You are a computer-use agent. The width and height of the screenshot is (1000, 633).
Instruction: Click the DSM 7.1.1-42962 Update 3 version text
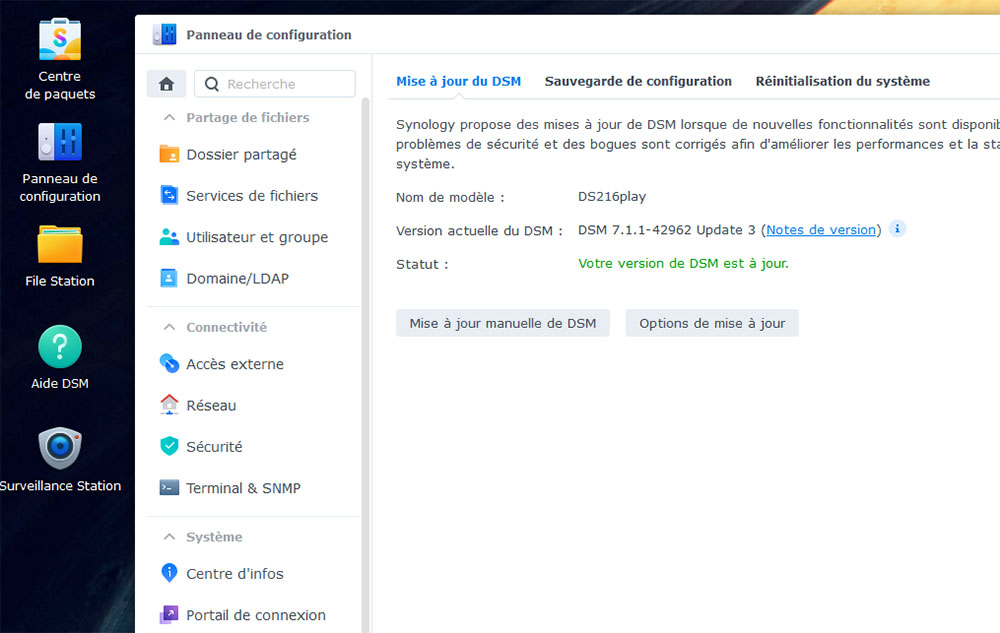click(x=666, y=230)
